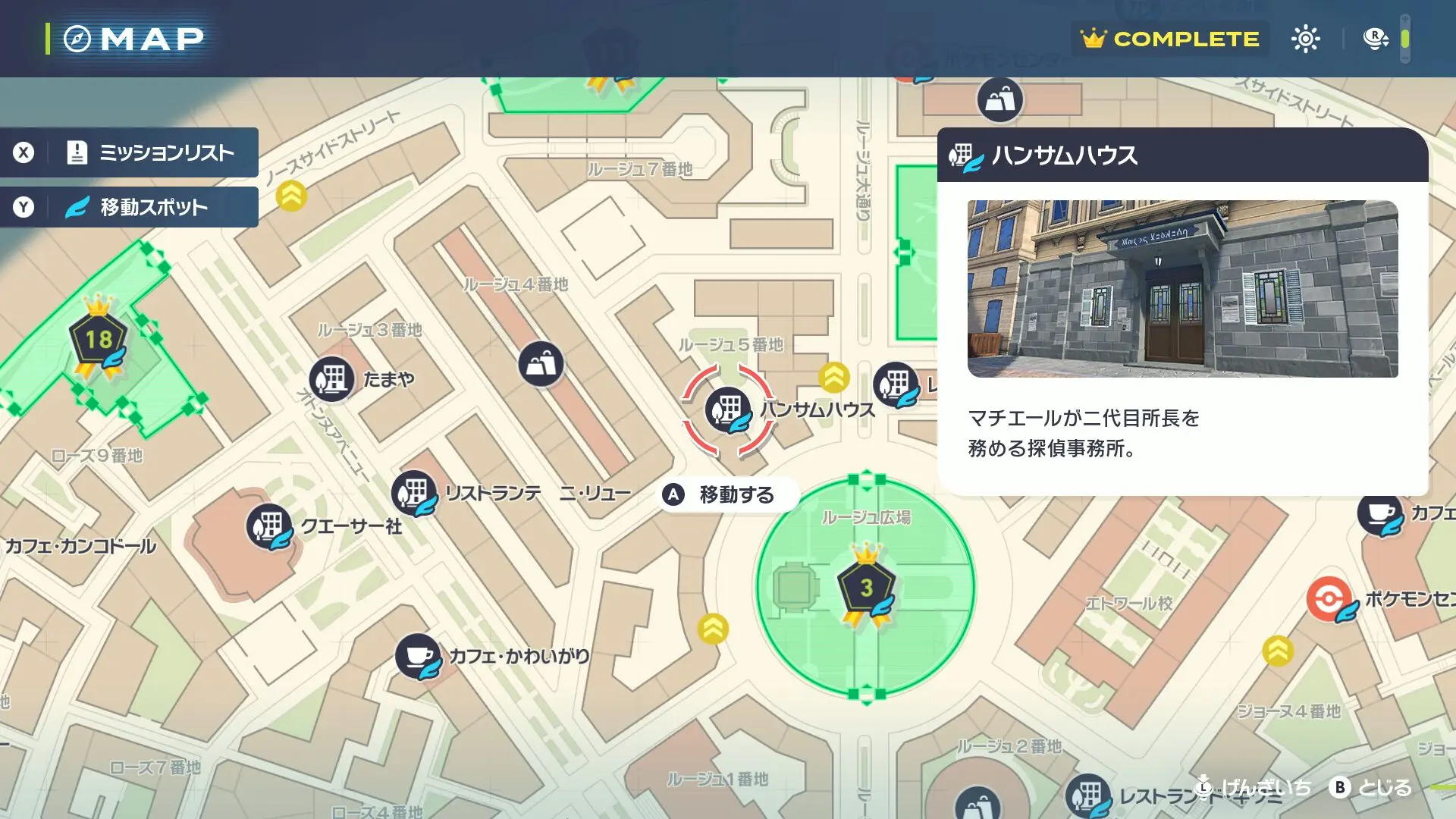The image size is (1456, 819).
Task: Select the クエーサー社 building icon
Action: tap(268, 526)
